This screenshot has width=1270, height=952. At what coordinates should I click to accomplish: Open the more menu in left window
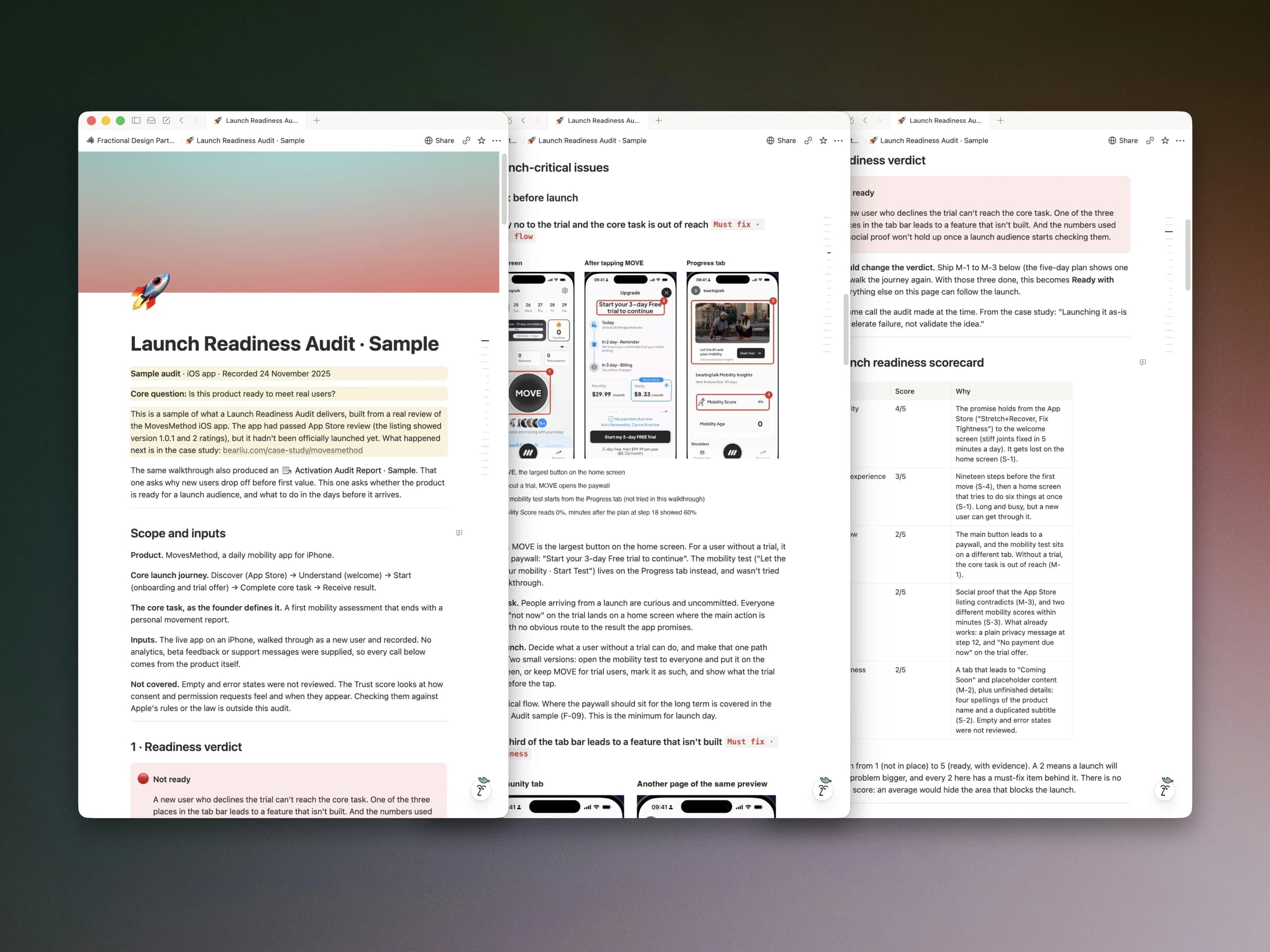pos(497,141)
